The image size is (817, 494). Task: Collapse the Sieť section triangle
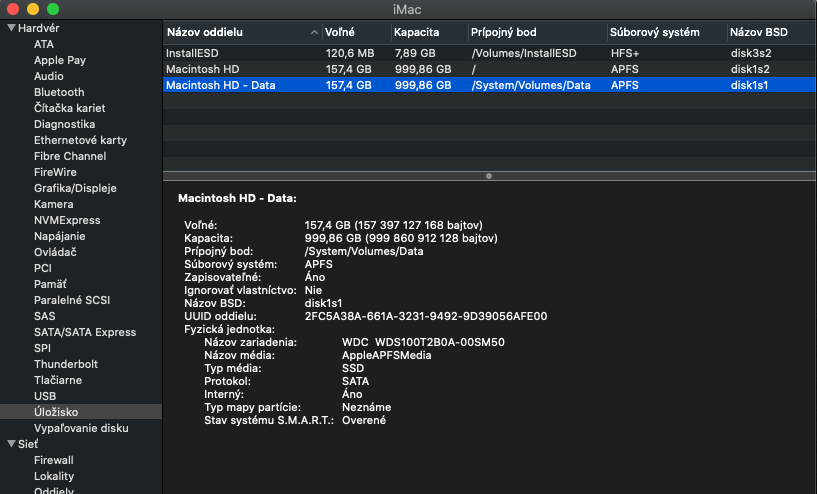11,444
